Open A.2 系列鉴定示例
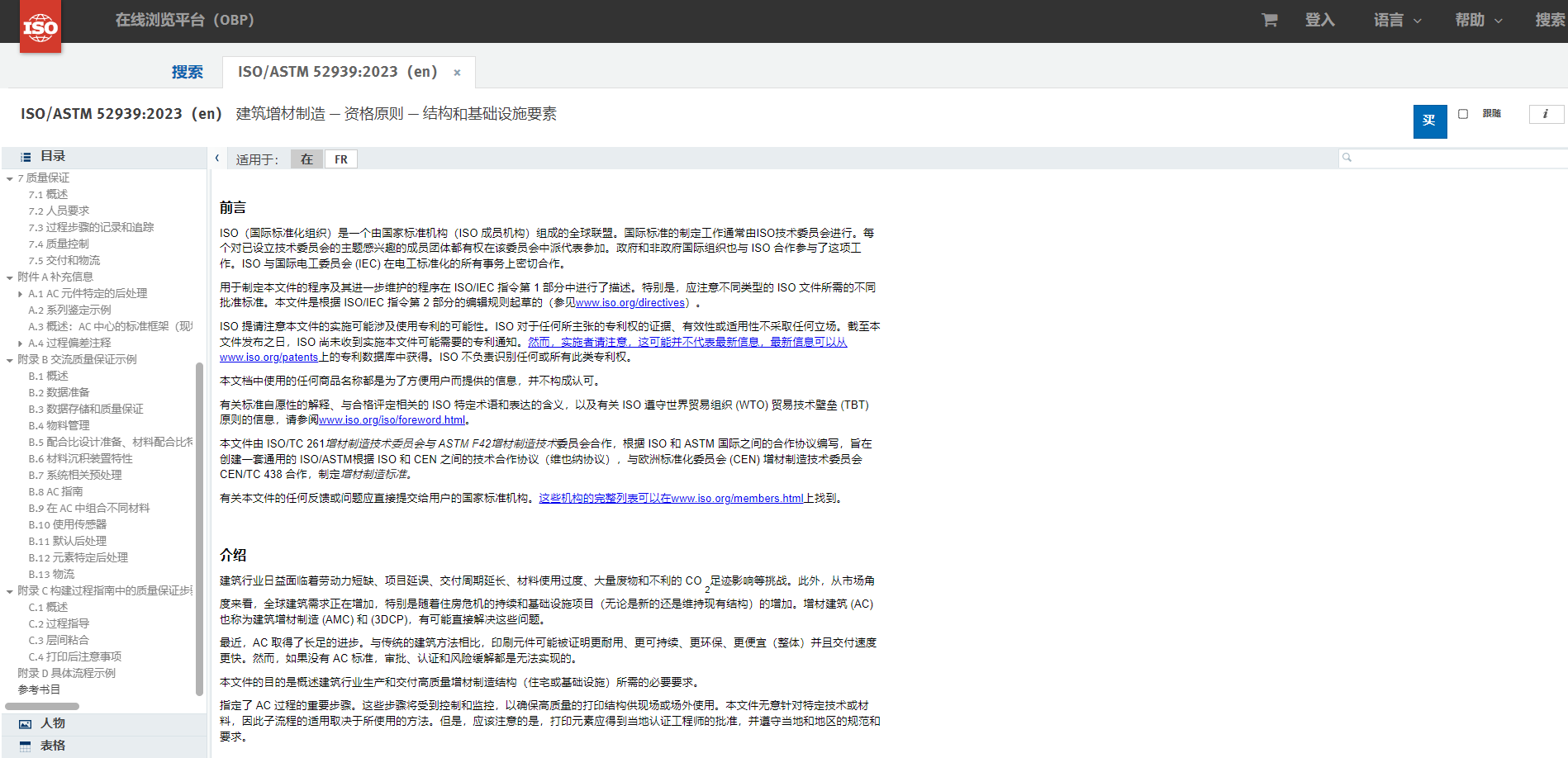Viewport: 1568px width, 758px height. click(x=69, y=310)
